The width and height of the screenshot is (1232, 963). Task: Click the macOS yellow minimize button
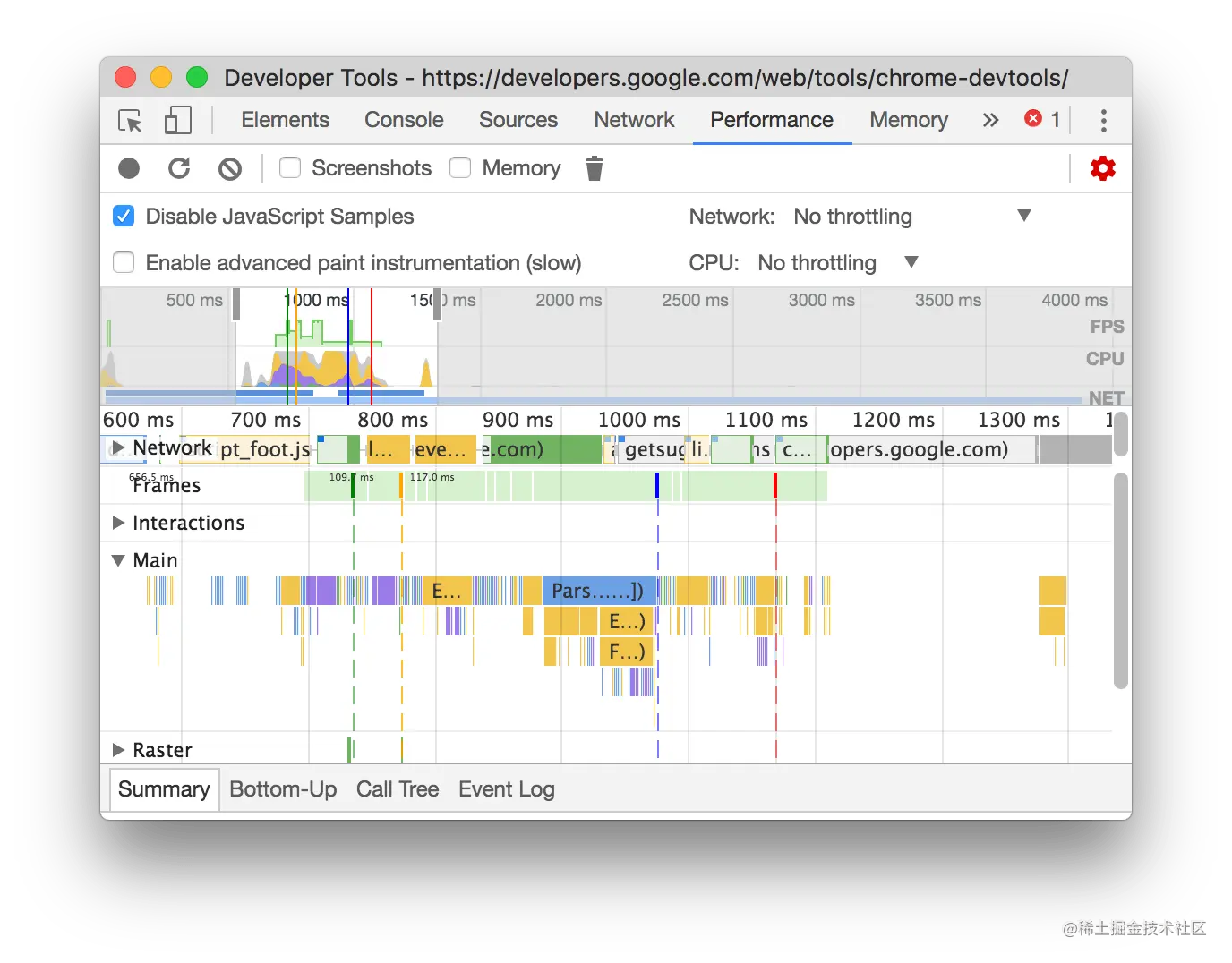pyautogui.click(x=161, y=77)
